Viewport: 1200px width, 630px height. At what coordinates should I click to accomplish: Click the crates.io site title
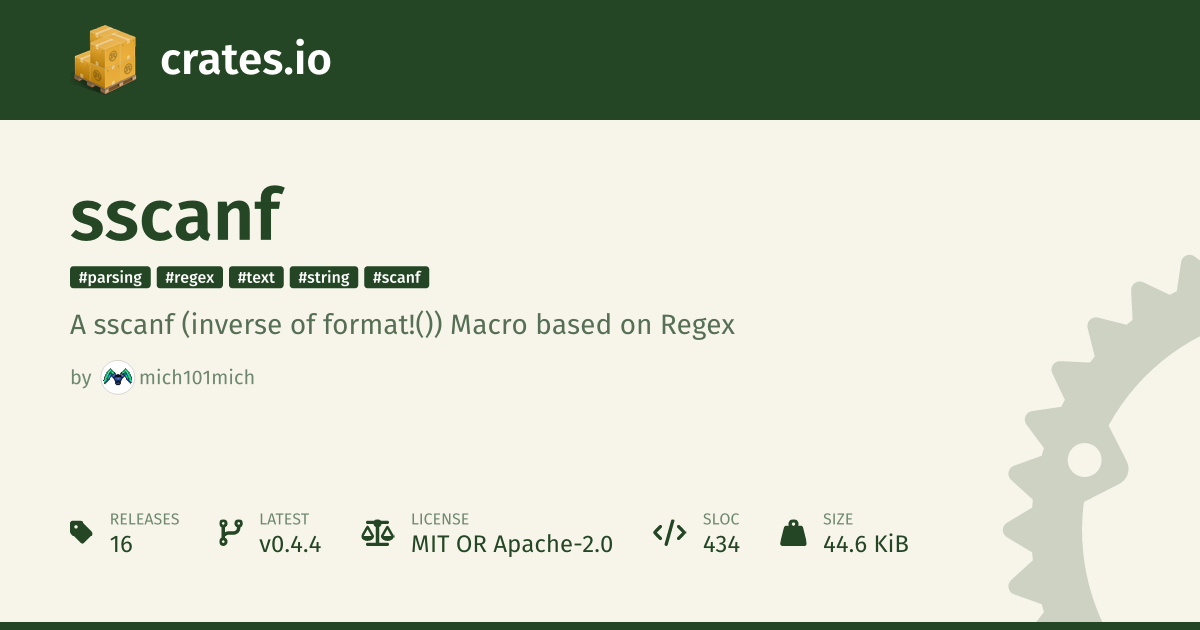[x=245, y=60]
